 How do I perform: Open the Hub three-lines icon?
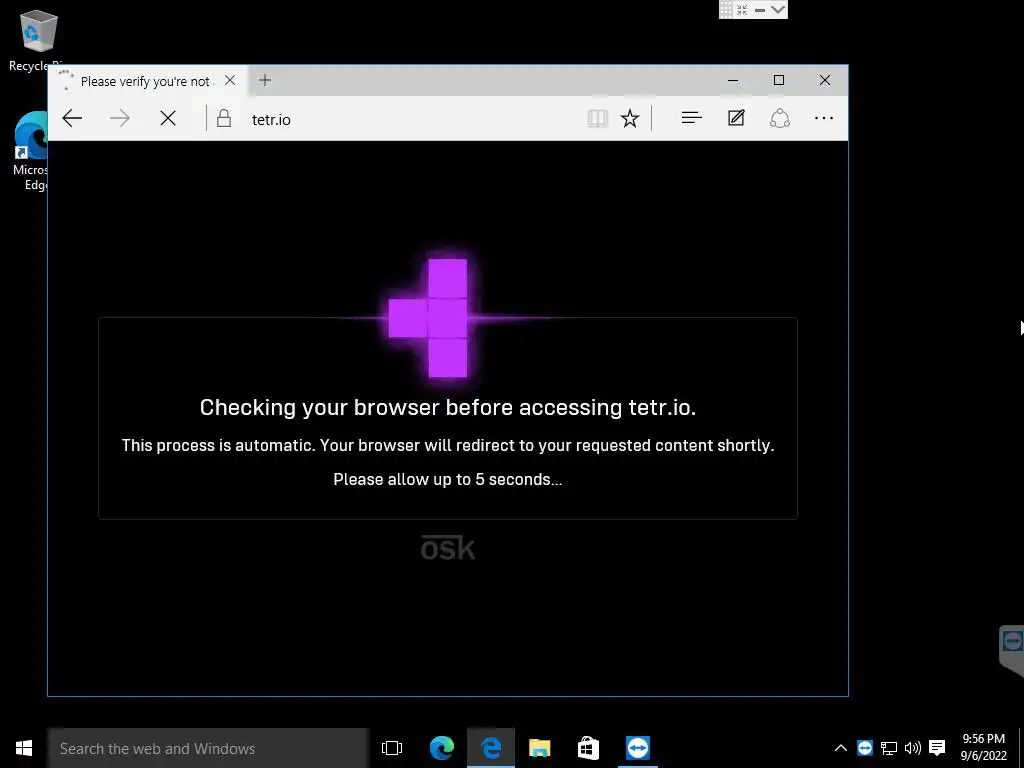[x=692, y=118]
